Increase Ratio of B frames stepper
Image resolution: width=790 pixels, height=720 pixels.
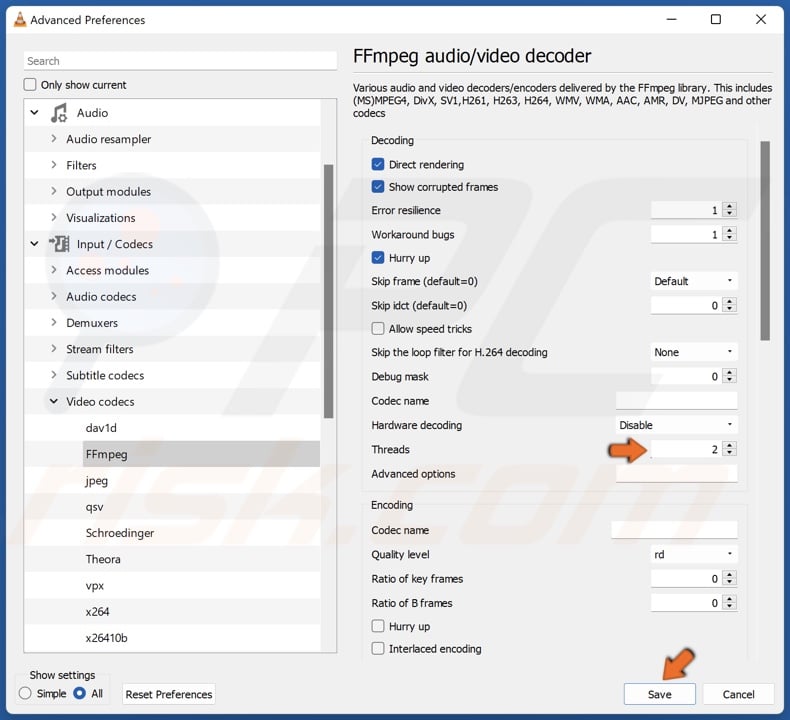730,599
